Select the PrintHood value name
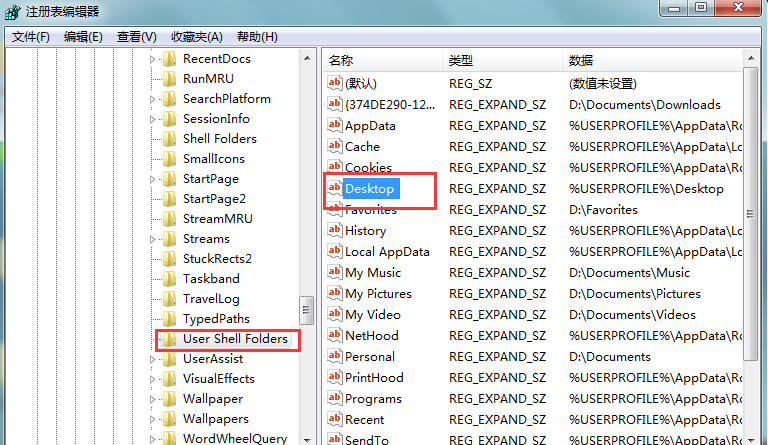This screenshot has height=445, width=768. coord(374,378)
